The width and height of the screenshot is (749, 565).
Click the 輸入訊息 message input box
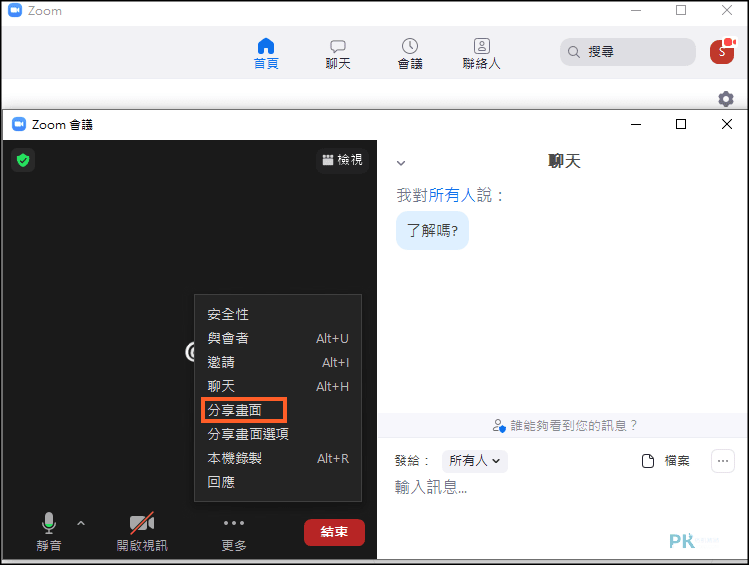point(563,487)
